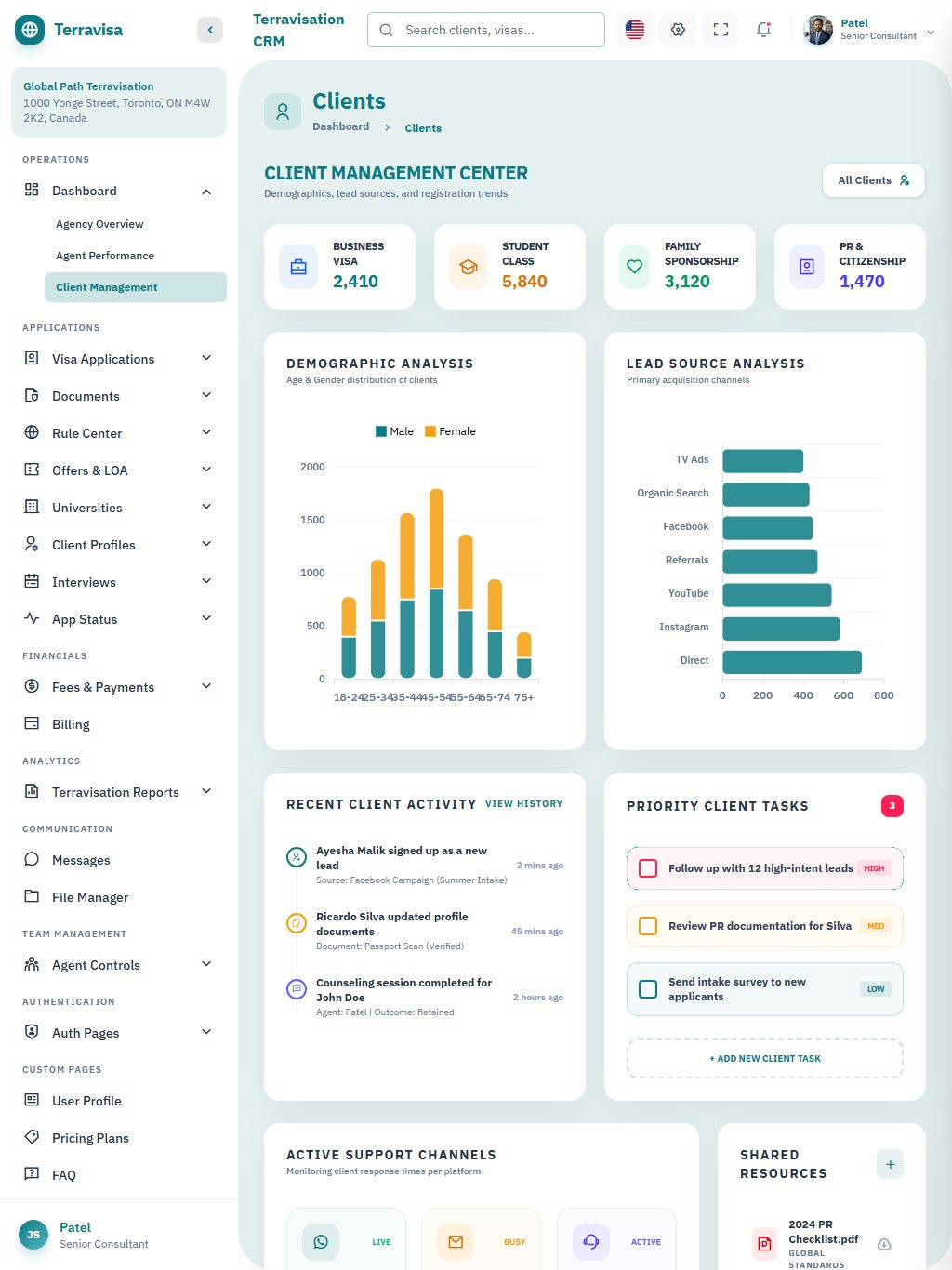The image size is (952, 1270).
Task: Open Agency Overview page
Action: 99,224
